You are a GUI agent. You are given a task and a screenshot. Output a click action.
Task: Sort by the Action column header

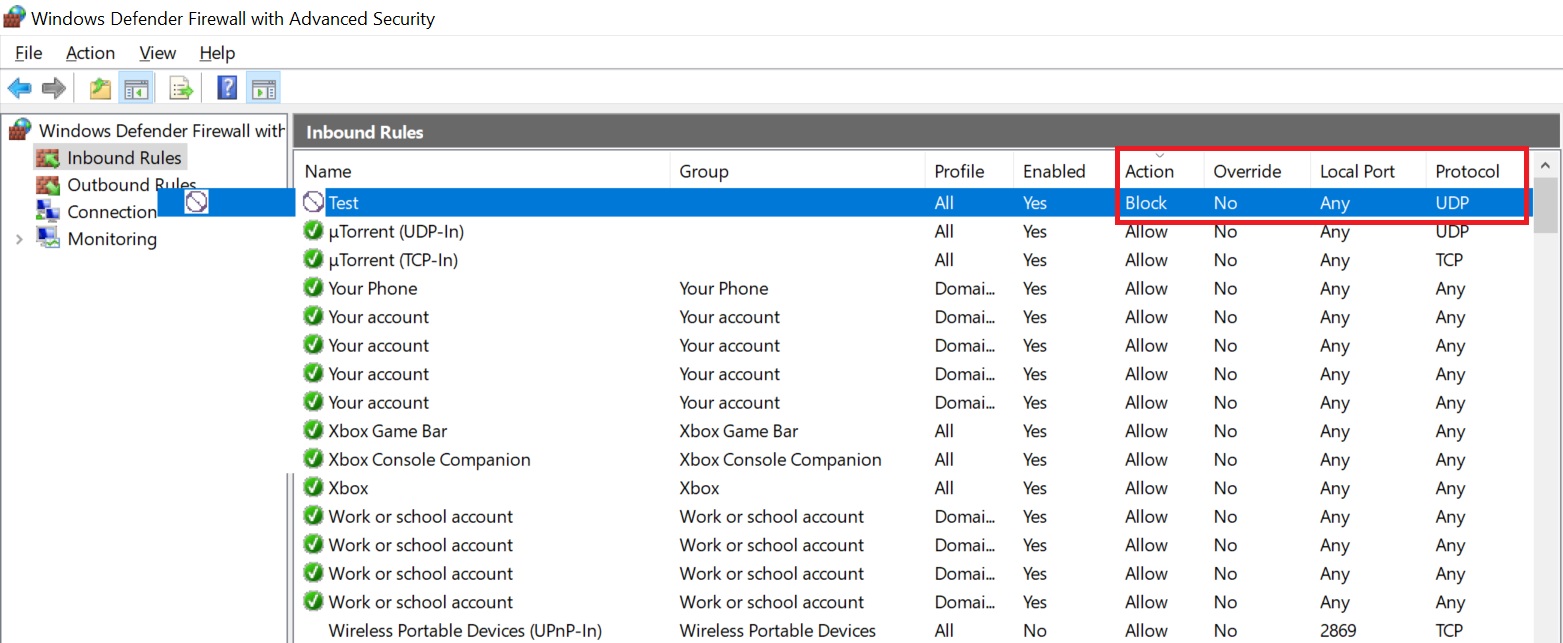1149,172
